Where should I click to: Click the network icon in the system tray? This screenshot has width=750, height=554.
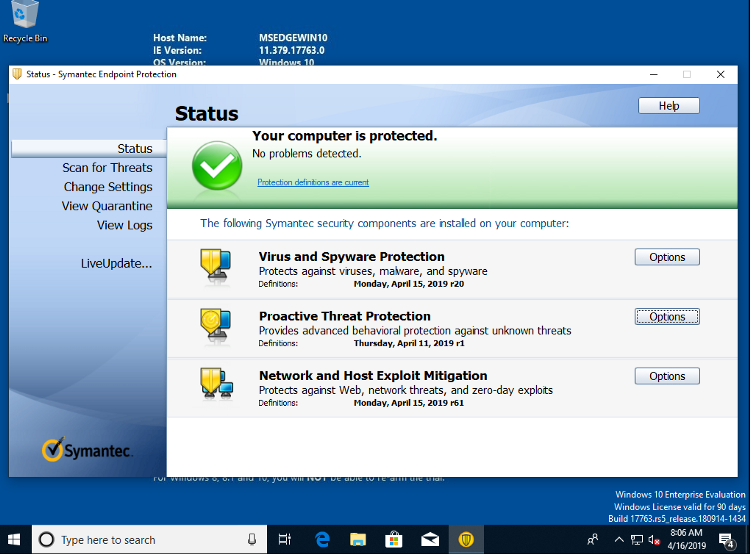pyautogui.click(x=637, y=540)
